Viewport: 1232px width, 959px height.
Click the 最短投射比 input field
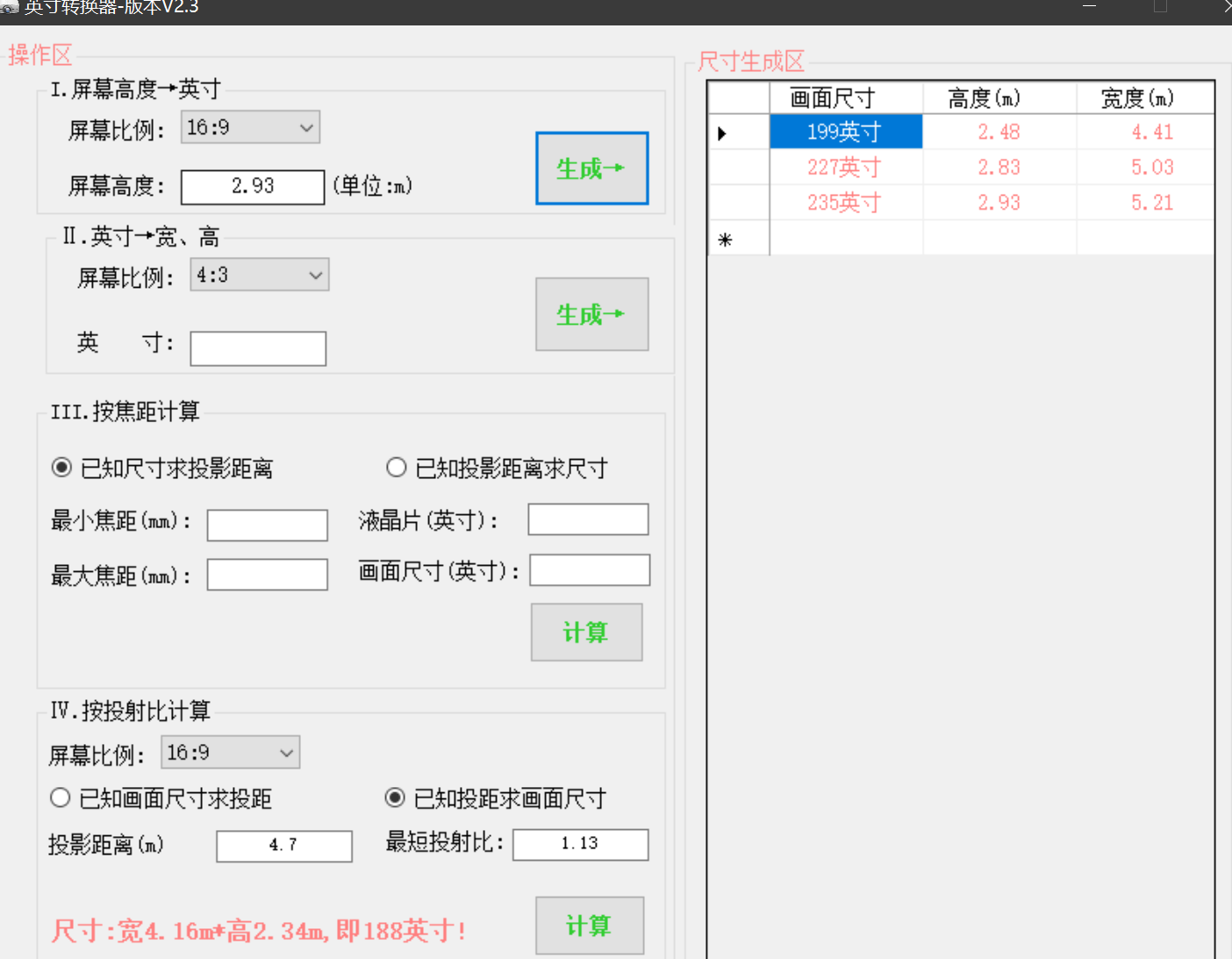coord(581,844)
